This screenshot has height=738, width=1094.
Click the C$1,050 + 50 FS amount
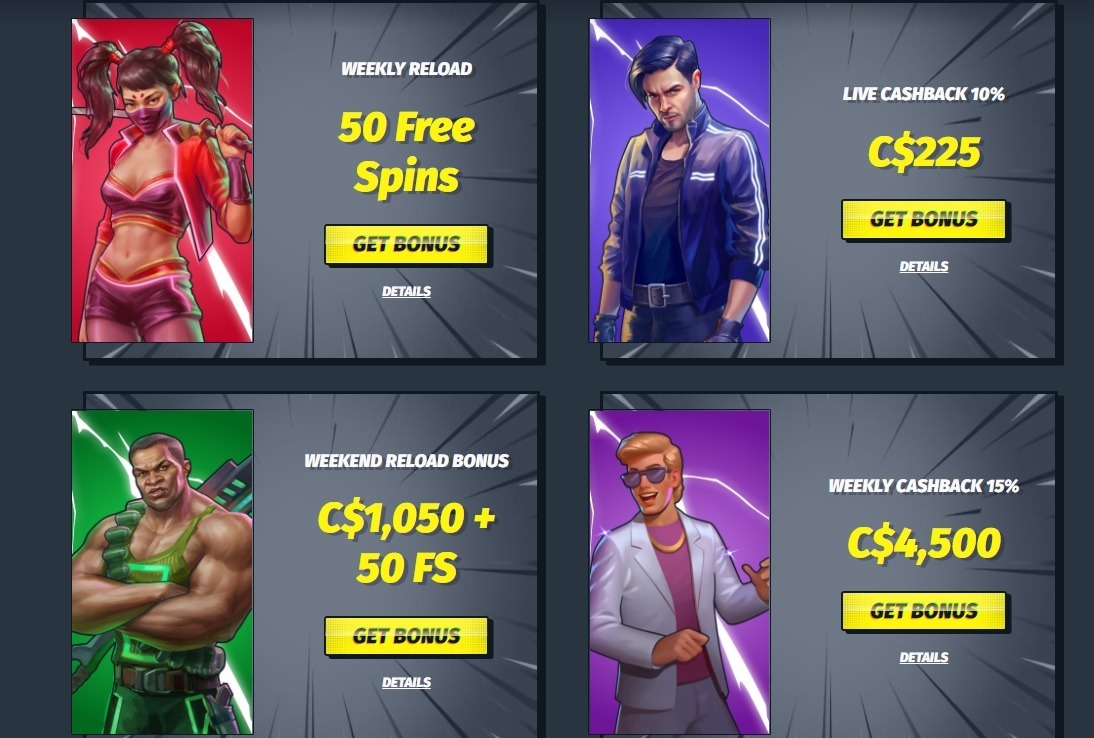tap(406, 543)
